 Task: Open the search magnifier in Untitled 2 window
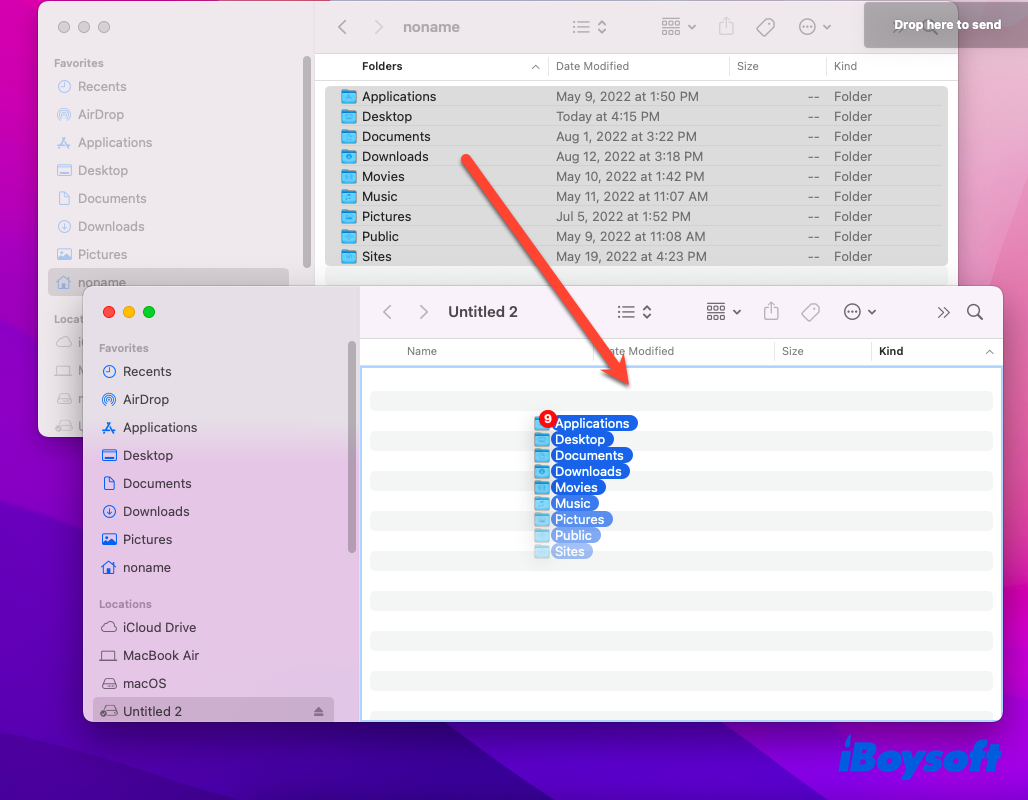click(975, 312)
